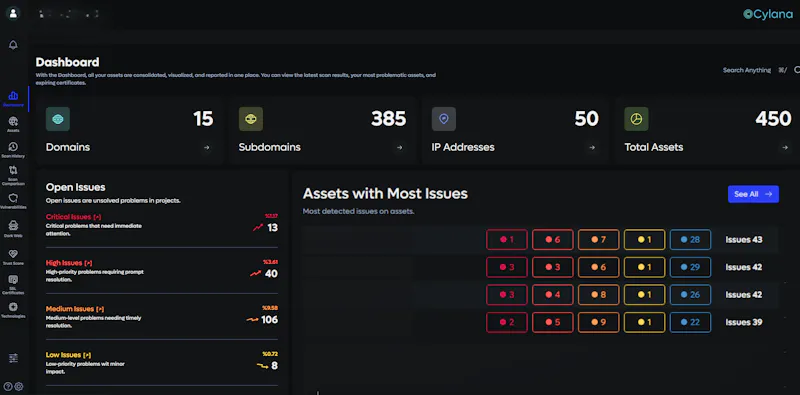The height and width of the screenshot is (395, 800).
Task: Open Subdomains via its arrow
Action: pyautogui.click(x=399, y=147)
